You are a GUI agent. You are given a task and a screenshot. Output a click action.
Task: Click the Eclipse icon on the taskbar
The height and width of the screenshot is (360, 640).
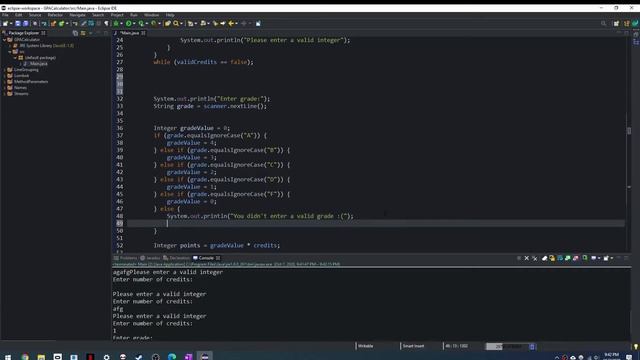click(x=205, y=357)
